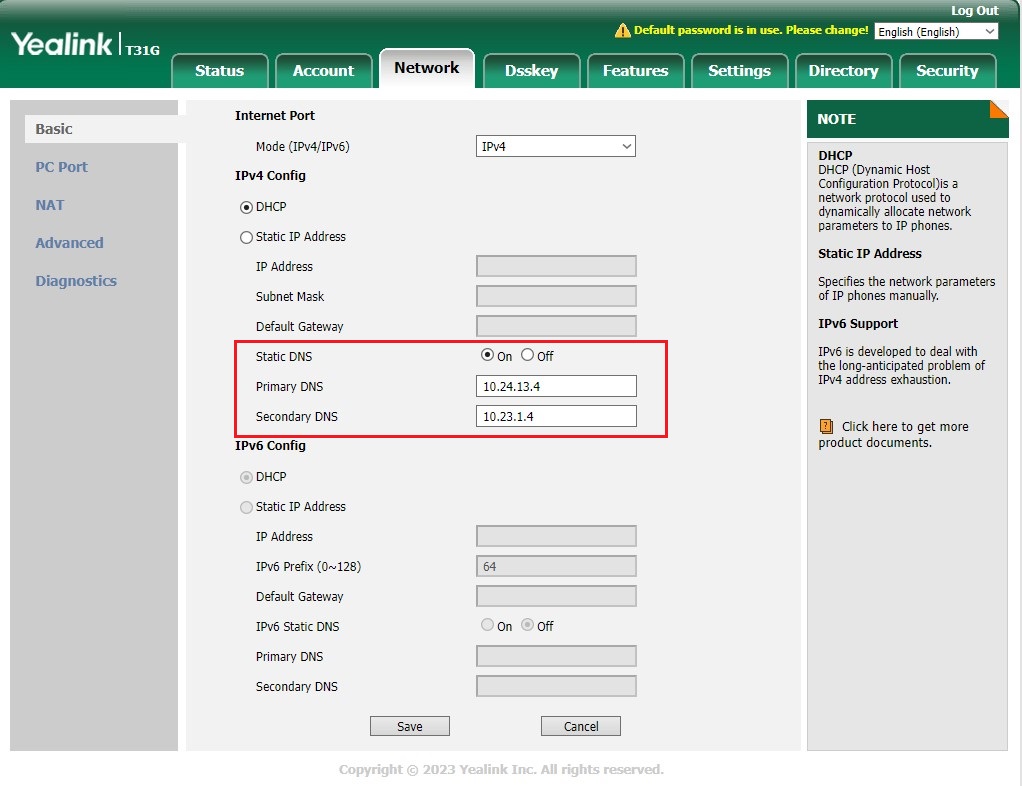Click the Yealink logo
The image size is (1022, 786).
pyautogui.click(x=62, y=45)
